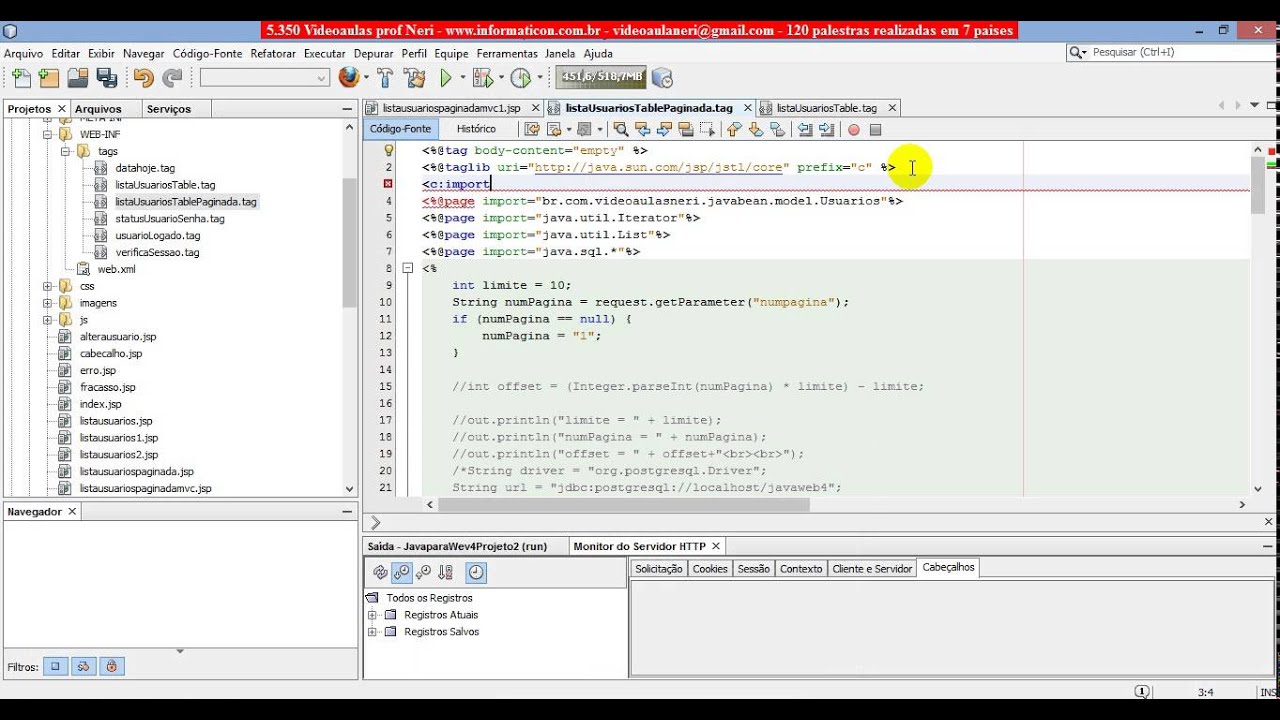
Task: Open Saída - JavaparaWev4Projeto2 (run) output tab
Action: pyautogui.click(x=457, y=546)
